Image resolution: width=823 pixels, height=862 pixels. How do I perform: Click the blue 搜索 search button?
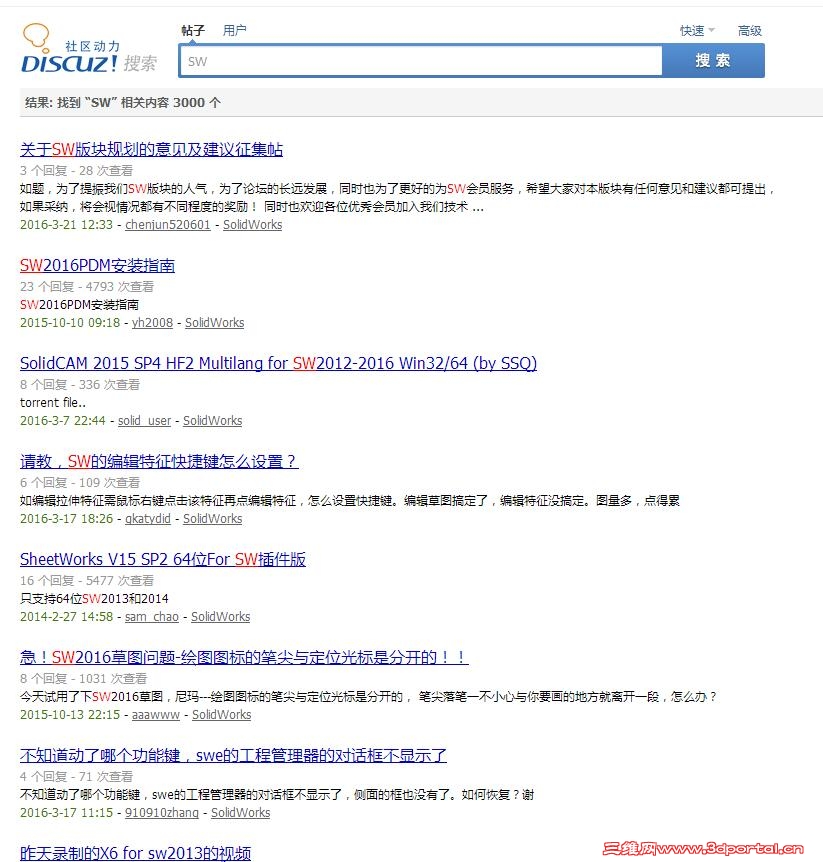pos(712,61)
